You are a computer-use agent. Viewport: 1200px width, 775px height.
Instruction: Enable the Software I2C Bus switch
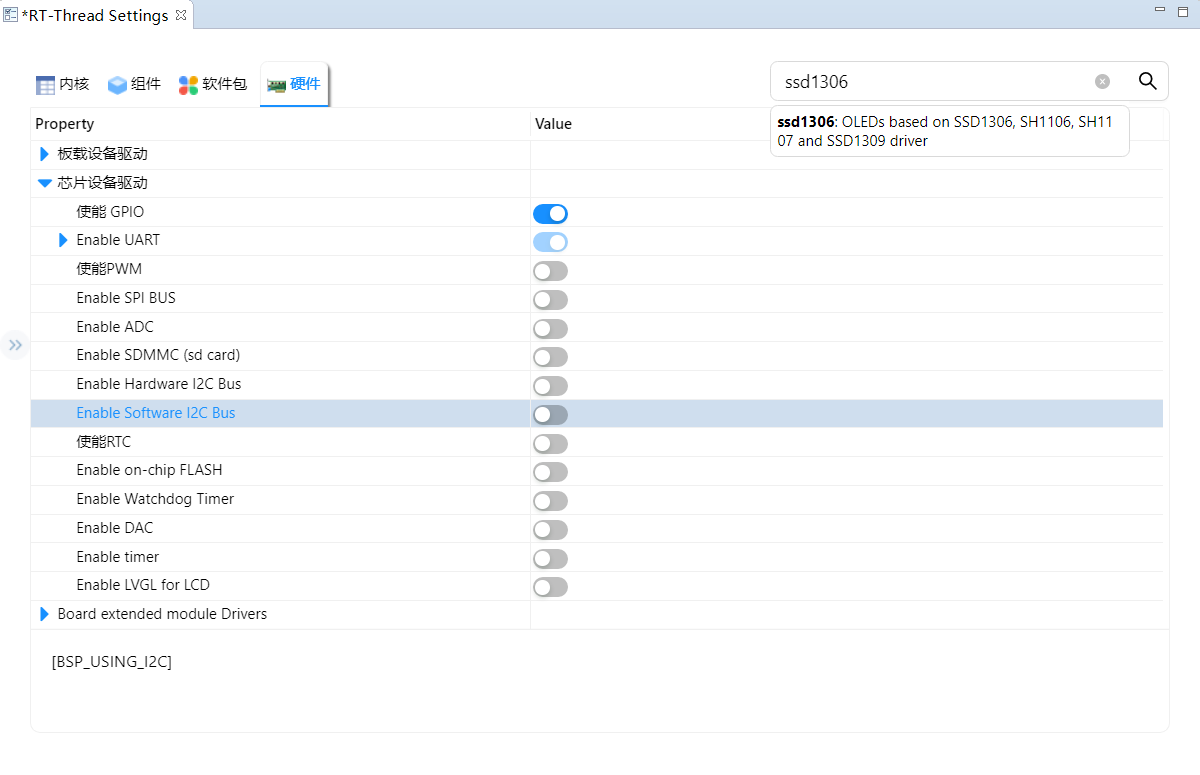[550, 415]
